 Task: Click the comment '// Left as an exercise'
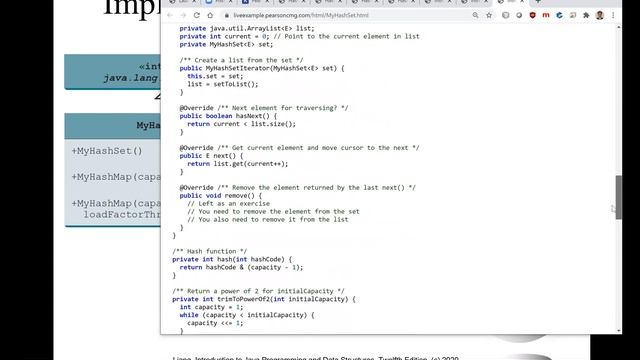click(229, 204)
